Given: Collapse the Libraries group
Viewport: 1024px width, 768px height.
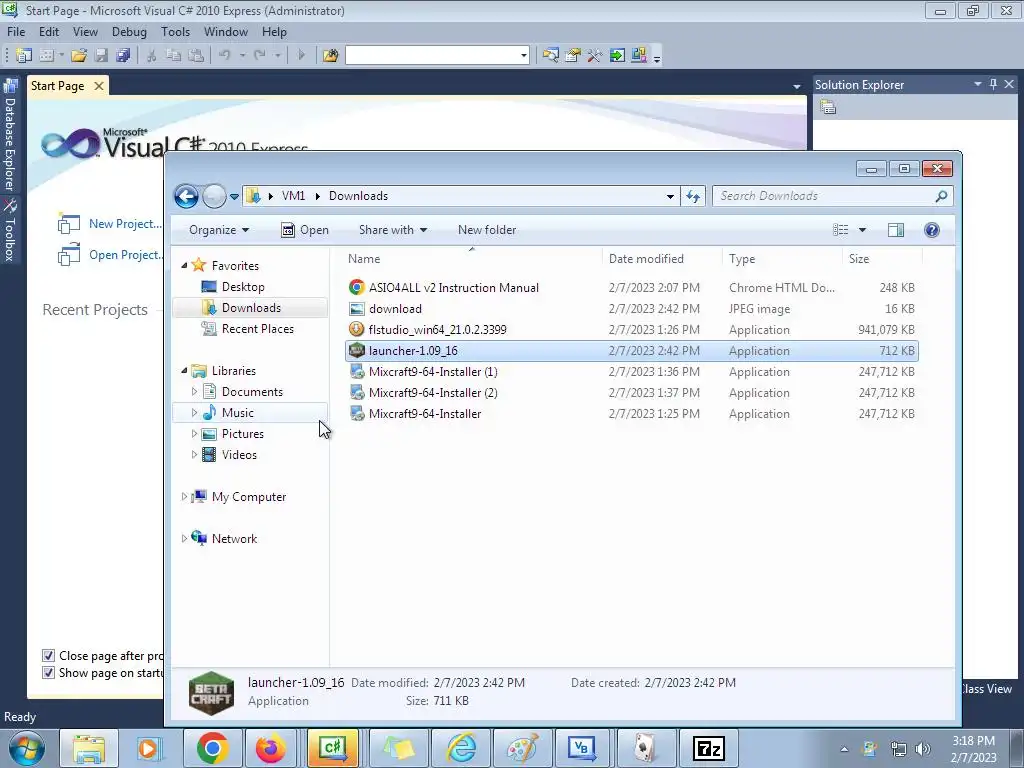Looking at the screenshot, I should click(x=184, y=371).
